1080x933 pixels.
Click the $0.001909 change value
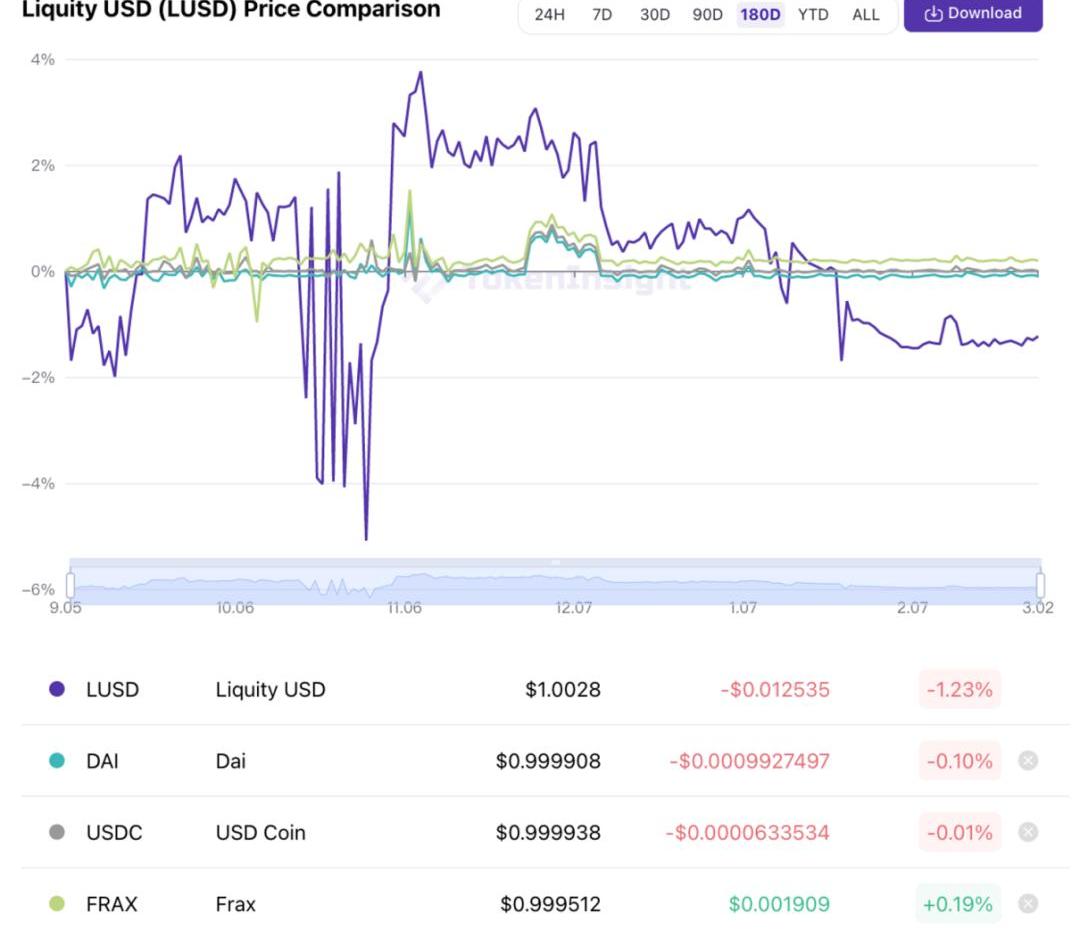click(779, 904)
